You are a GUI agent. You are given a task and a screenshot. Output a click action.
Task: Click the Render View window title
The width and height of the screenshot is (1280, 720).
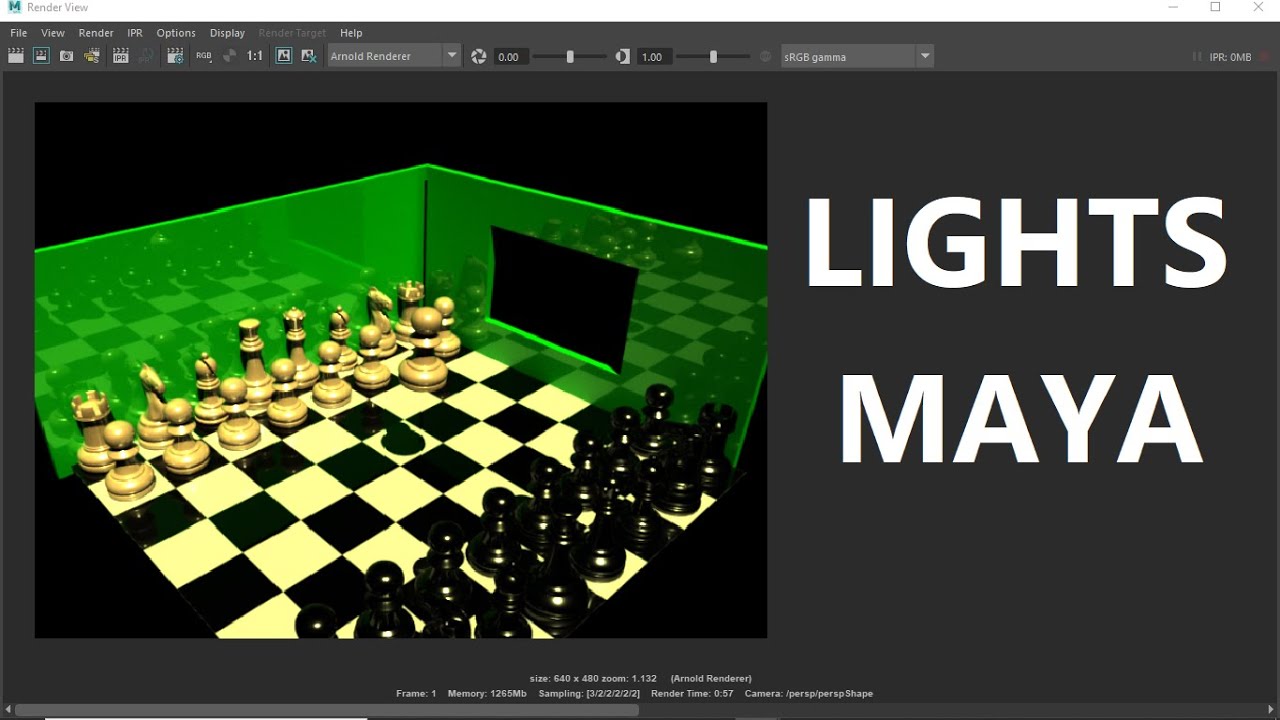click(x=58, y=7)
